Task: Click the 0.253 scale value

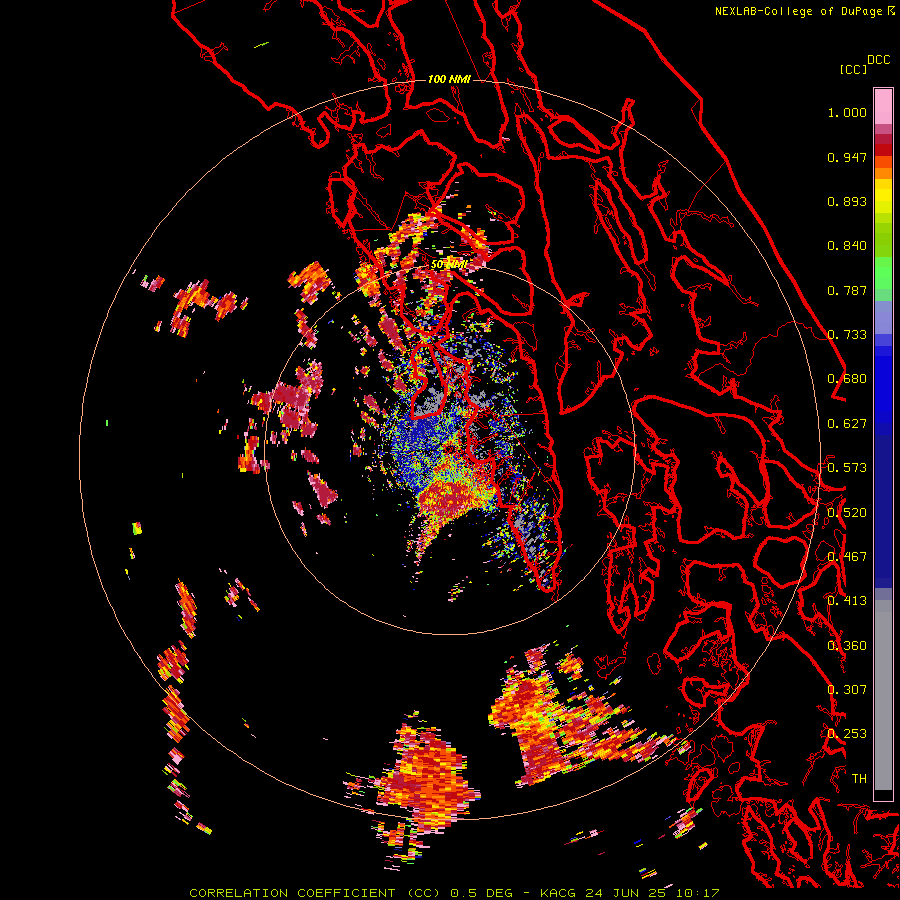Action: 847,734
